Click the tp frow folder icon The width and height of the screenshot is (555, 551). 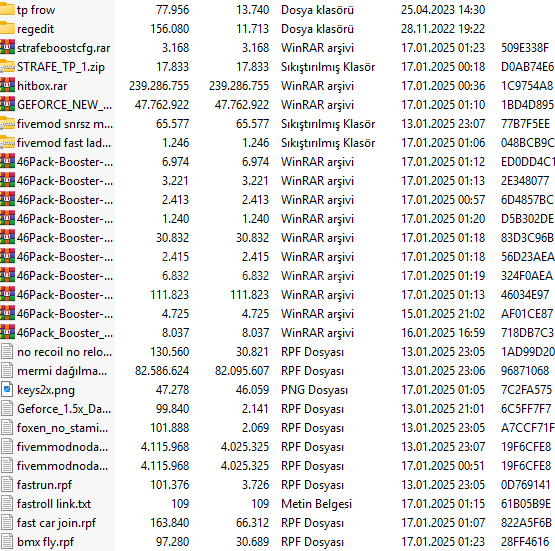[7, 9]
